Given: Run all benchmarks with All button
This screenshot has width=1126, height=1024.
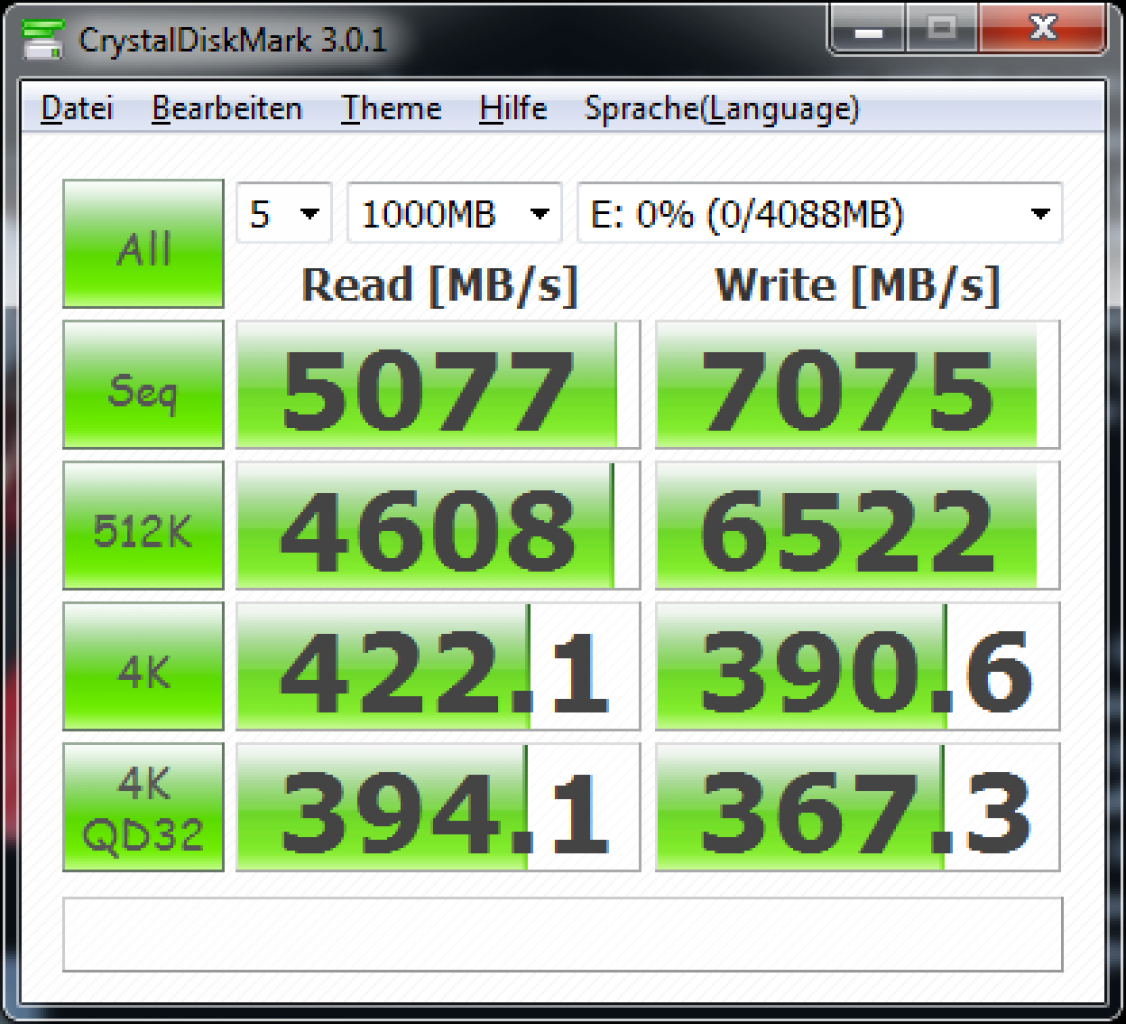Looking at the screenshot, I should tap(144, 243).
